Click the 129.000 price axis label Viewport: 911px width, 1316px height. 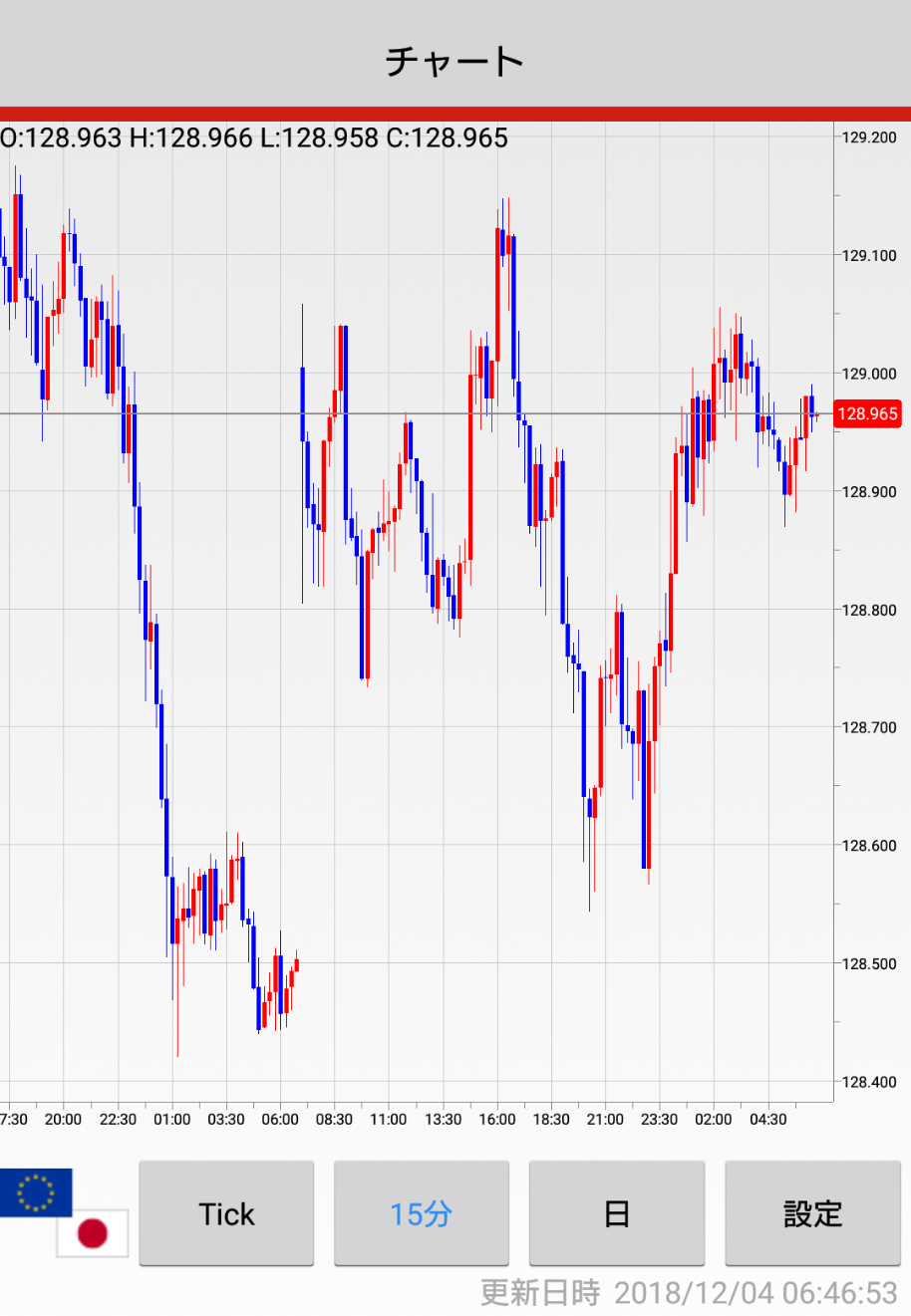point(869,374)
